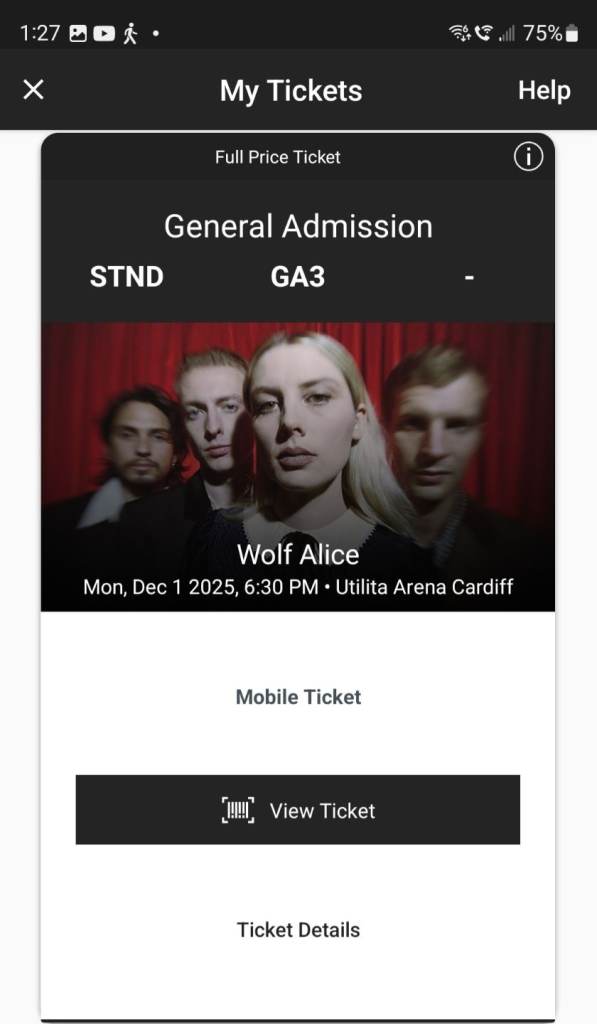This screenshot has height=1024, width=597.
Task: Close My Tickets with the X icon
Action: click(33, 89)
